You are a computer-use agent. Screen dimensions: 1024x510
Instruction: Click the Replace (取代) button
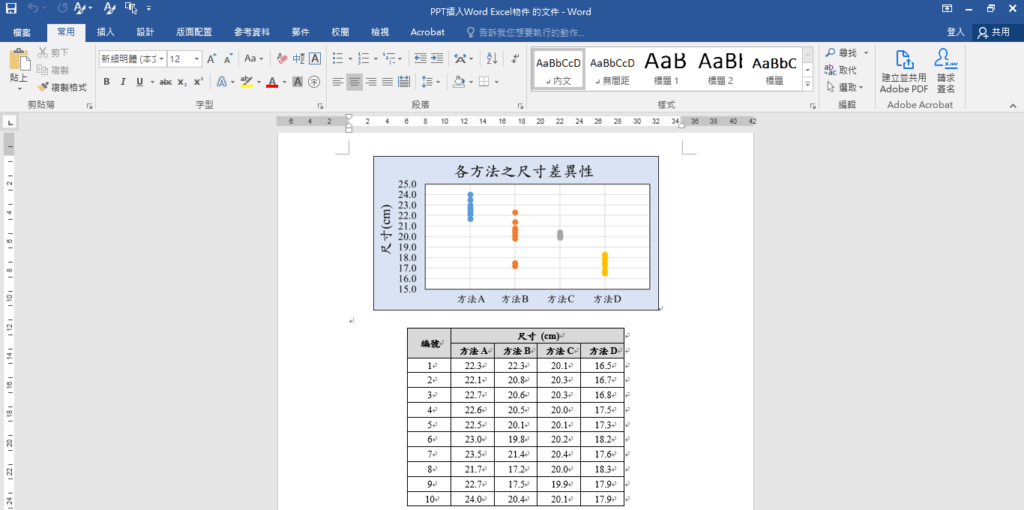(x=841, y=70)
